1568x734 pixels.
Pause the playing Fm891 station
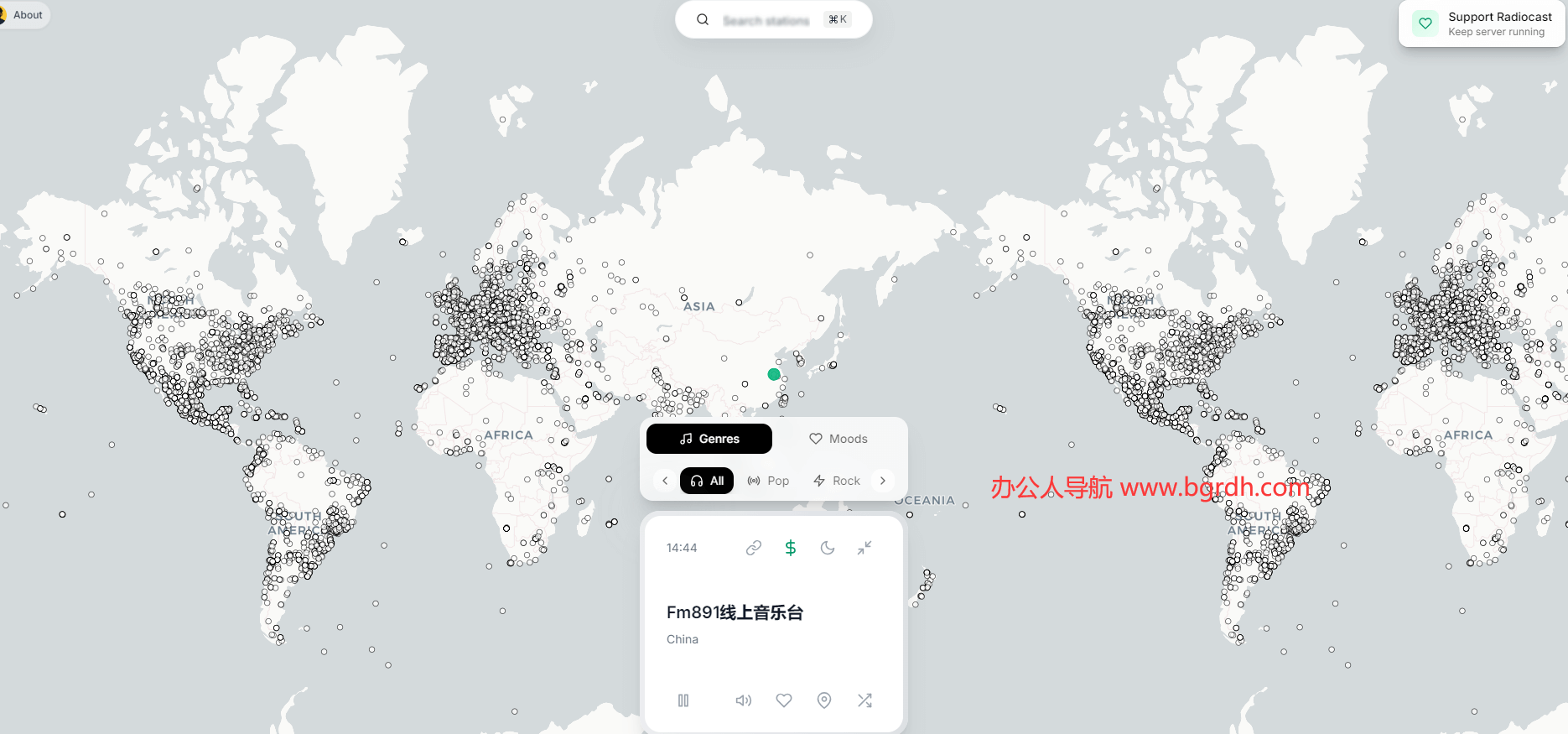tap(683, 700)
